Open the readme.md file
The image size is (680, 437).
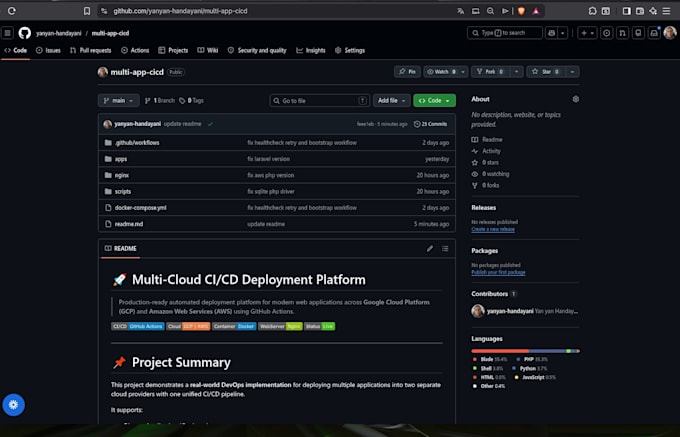(x=129, y=224)
